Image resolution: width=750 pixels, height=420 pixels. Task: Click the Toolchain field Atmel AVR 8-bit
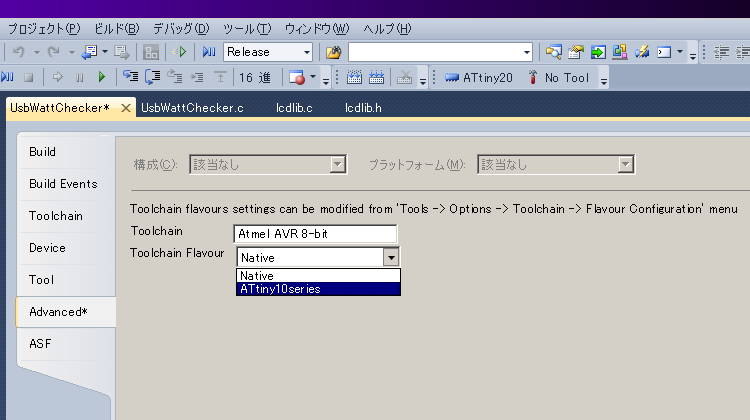click(x=315, y=234)
